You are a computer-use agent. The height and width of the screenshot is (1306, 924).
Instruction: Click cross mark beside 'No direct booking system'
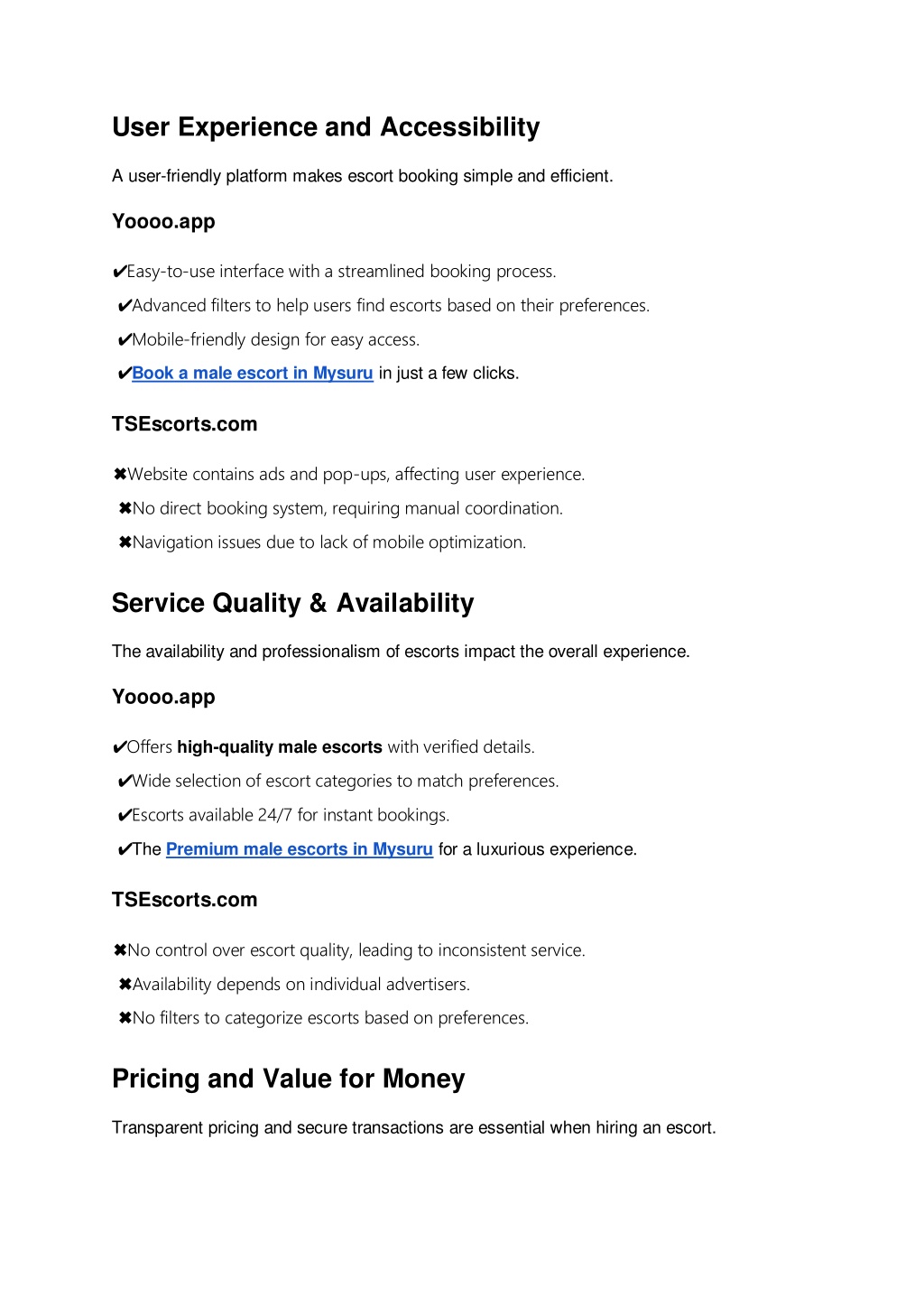click(125, 509)
